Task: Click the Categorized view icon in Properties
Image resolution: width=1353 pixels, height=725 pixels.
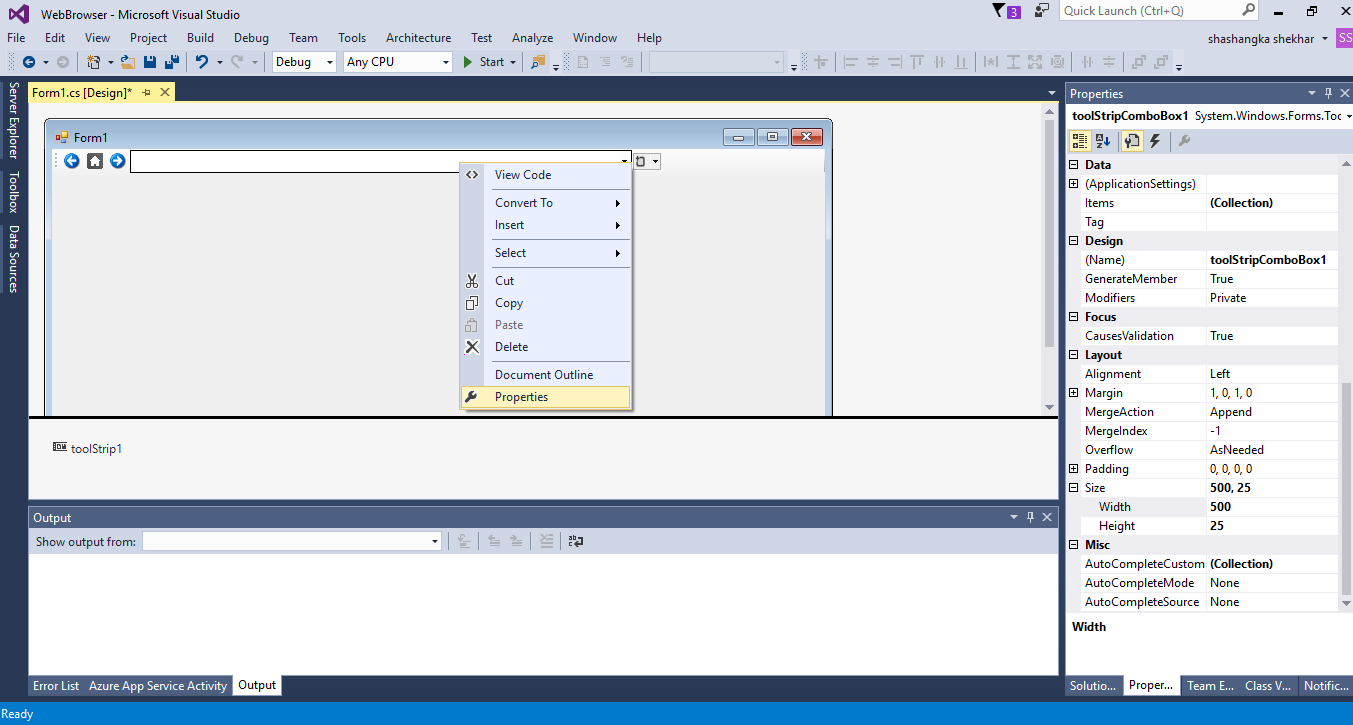Action: pos(1081,141)
